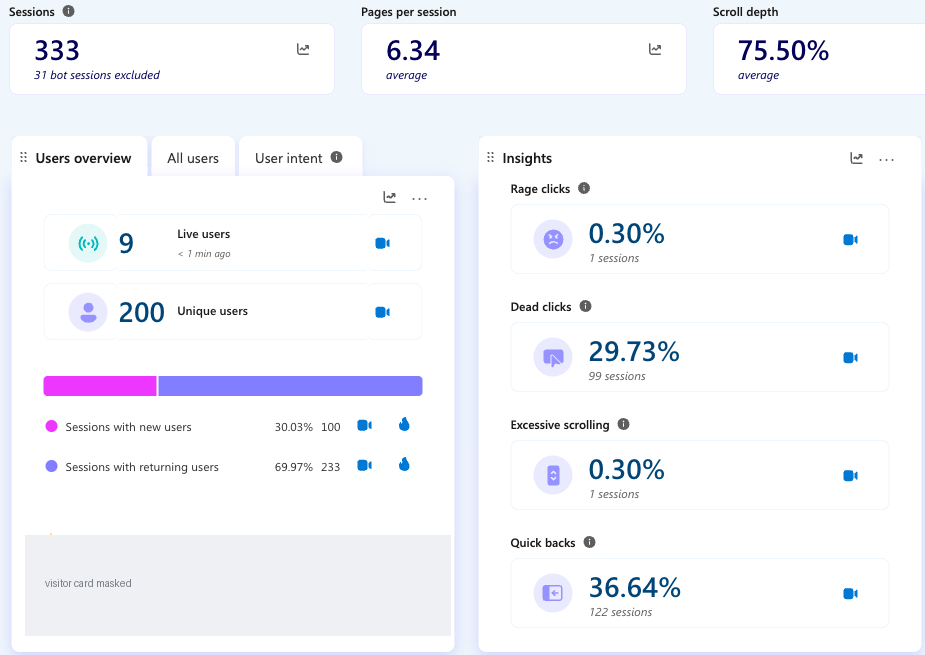Grab Users overview drag handle

tap(24, 157)
